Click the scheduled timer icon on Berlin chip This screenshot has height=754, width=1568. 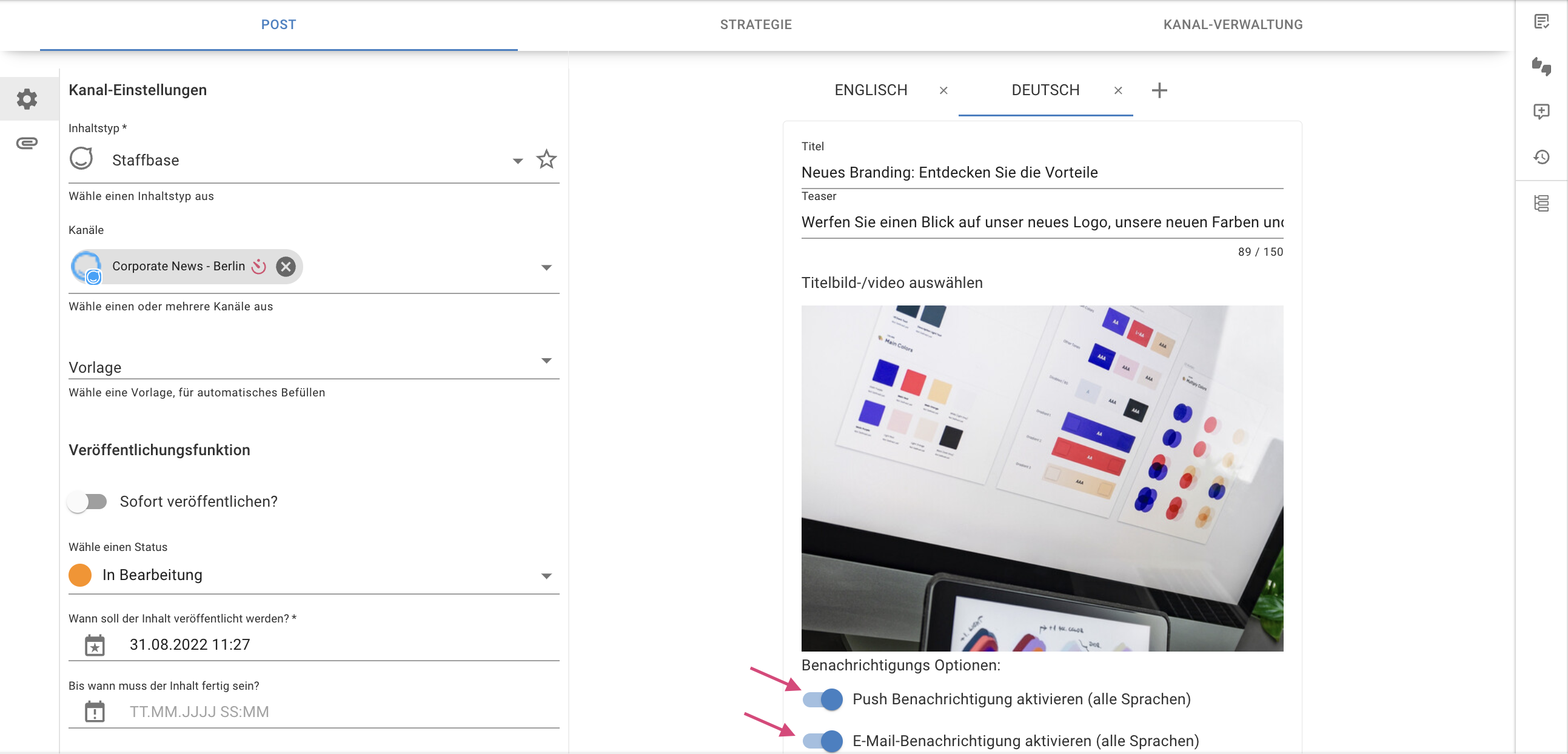(x=259, y=267)
